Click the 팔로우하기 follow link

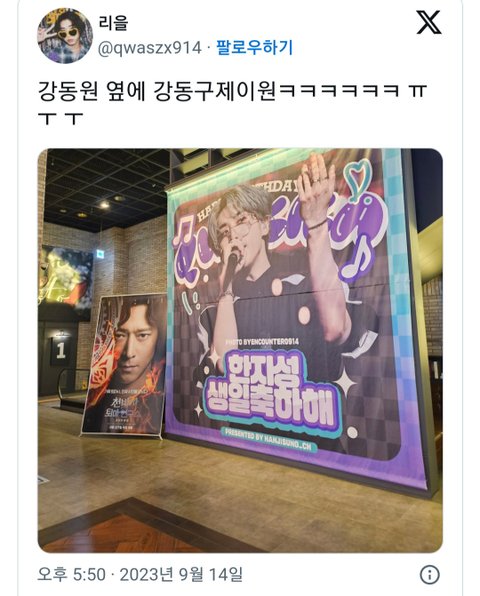(254, 48)
